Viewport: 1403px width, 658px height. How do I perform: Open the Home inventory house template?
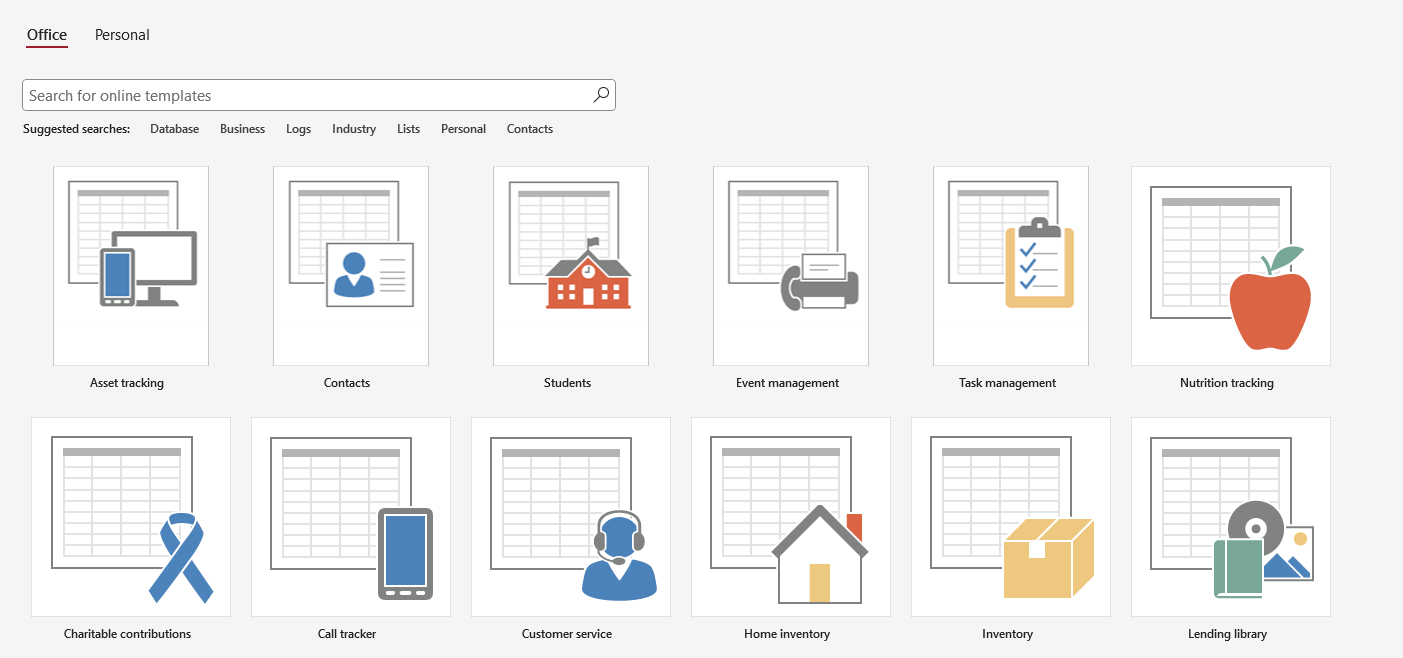[791, 517]
